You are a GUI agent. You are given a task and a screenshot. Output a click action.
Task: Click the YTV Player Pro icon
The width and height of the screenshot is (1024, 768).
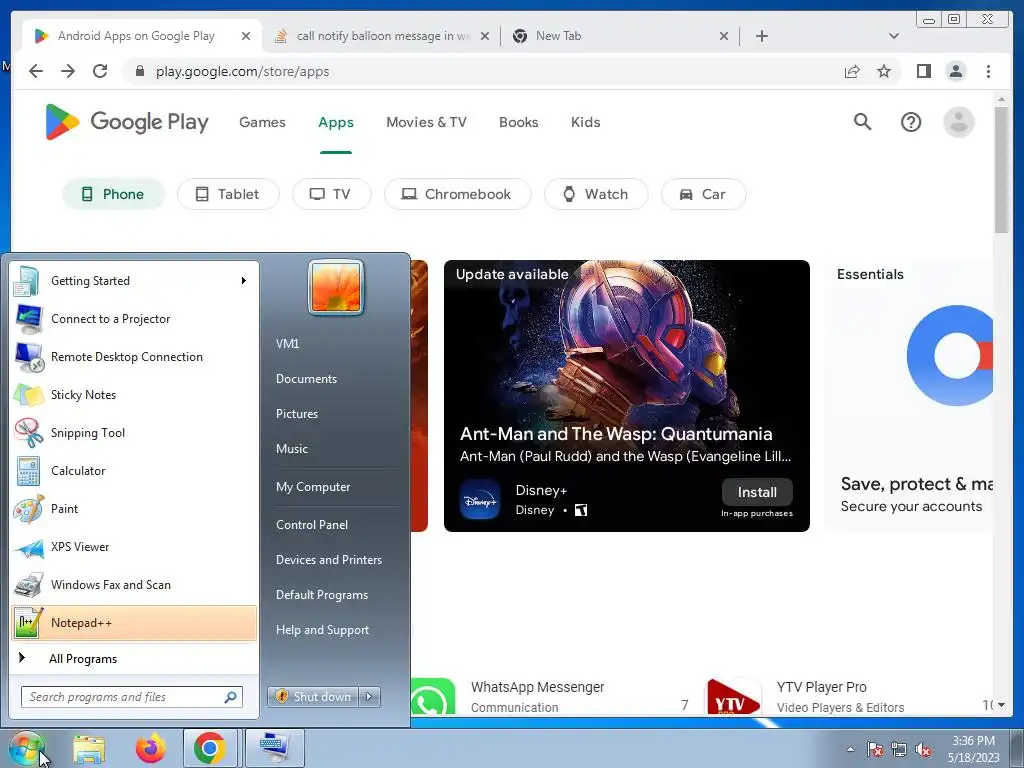tap(734, 697)
